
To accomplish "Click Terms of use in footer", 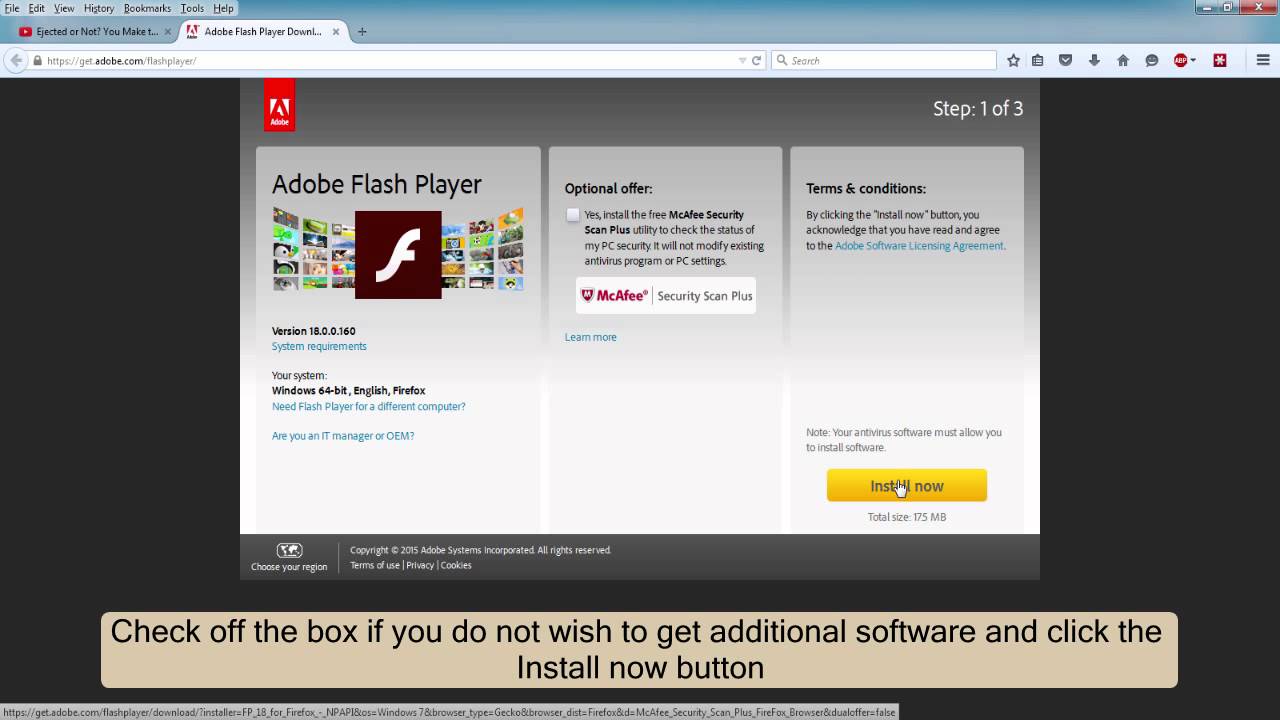I will [375, 565].
